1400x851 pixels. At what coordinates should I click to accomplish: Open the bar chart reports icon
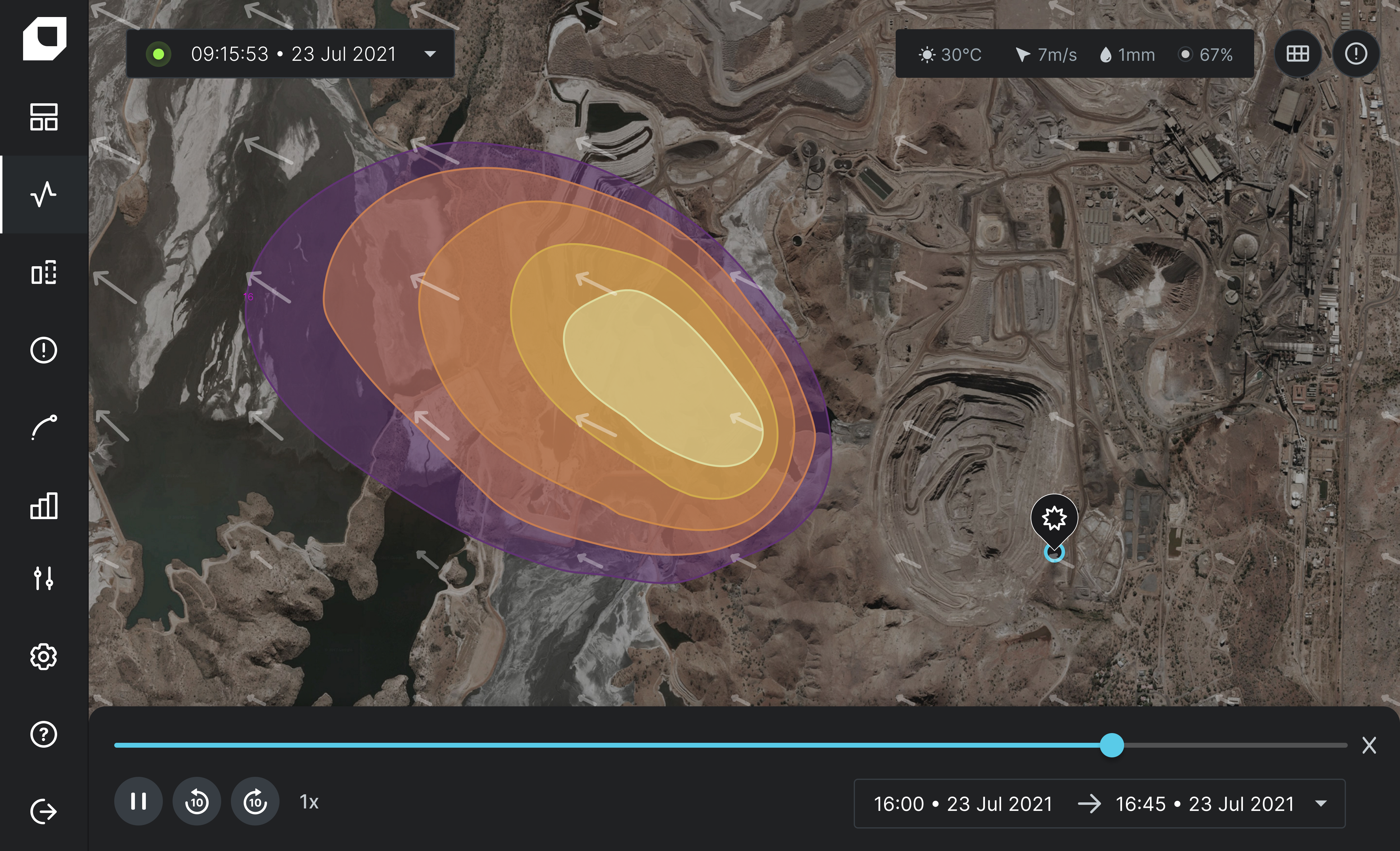tap(44, 505)
